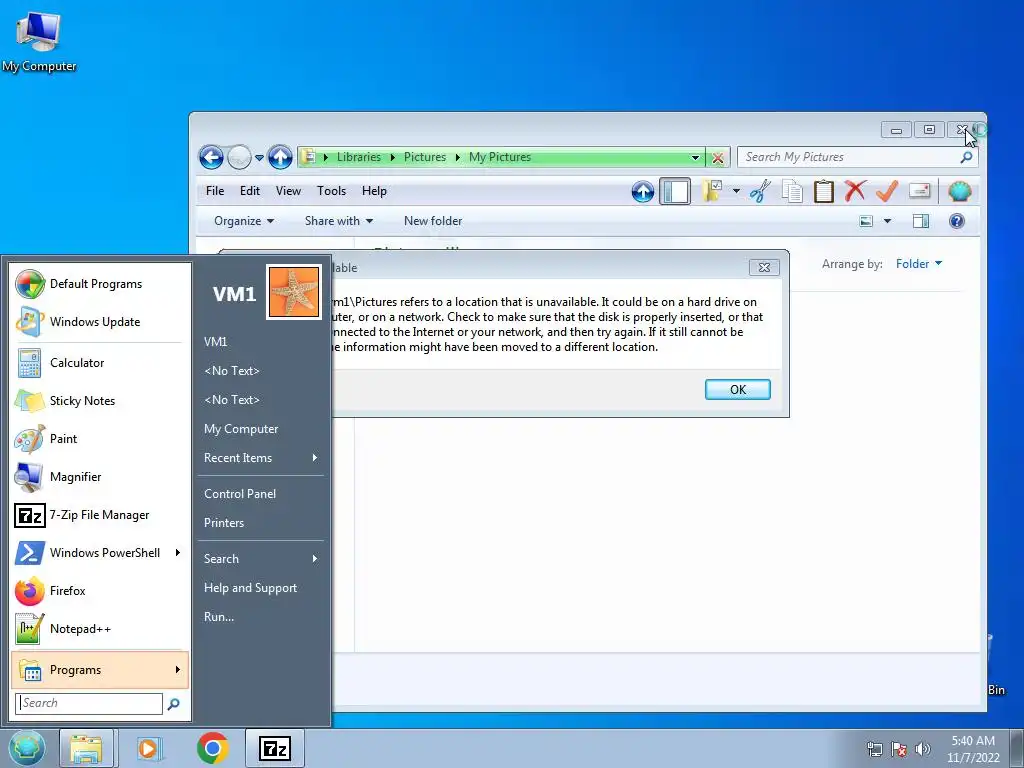This screenshot has width=1024, height=768.
Task: Click the Paste clipboard icon
Action: (824, 191)
